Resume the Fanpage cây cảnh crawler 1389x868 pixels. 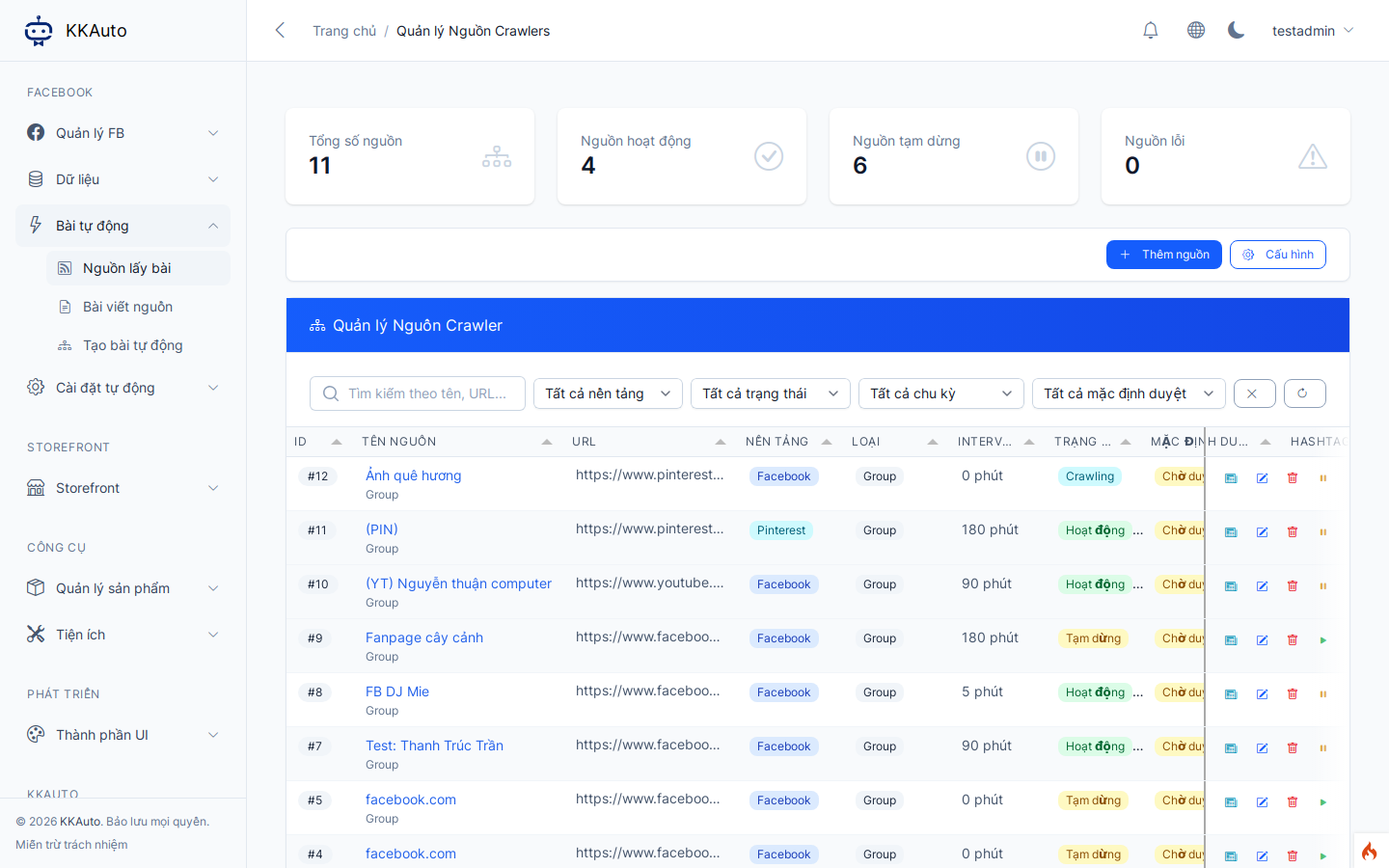coord(1323,640)
